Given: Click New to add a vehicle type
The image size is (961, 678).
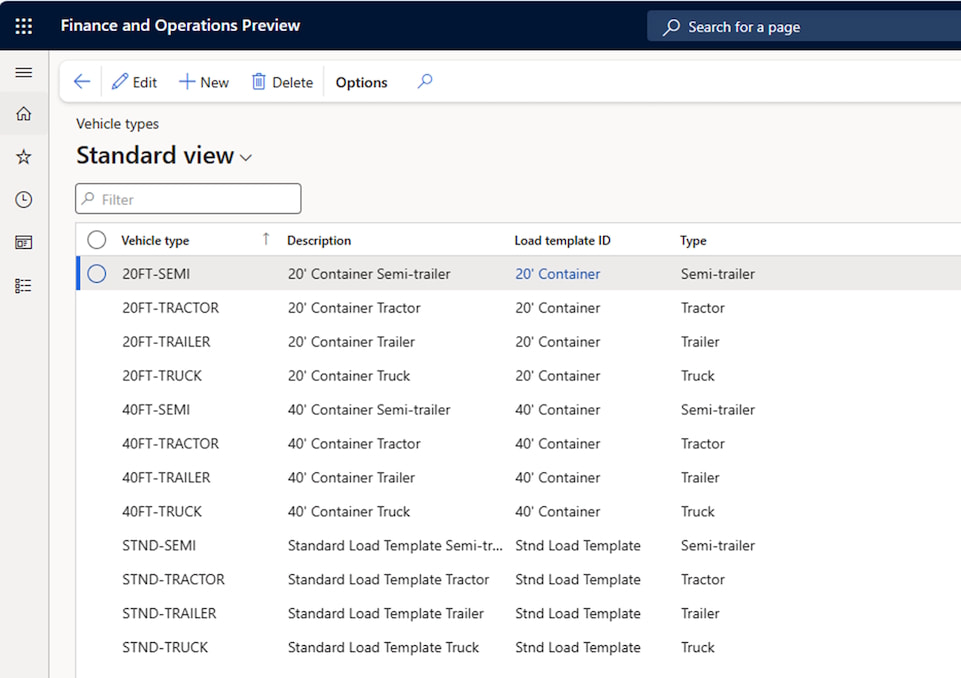Looking at the screenshot, I should (x=204, y=82).
